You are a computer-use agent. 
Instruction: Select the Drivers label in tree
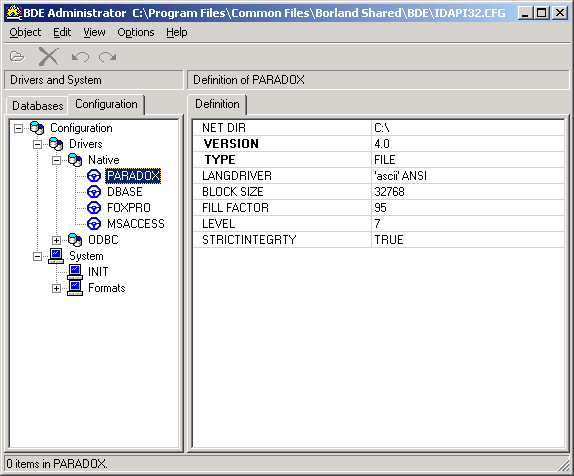click(85, 144)
